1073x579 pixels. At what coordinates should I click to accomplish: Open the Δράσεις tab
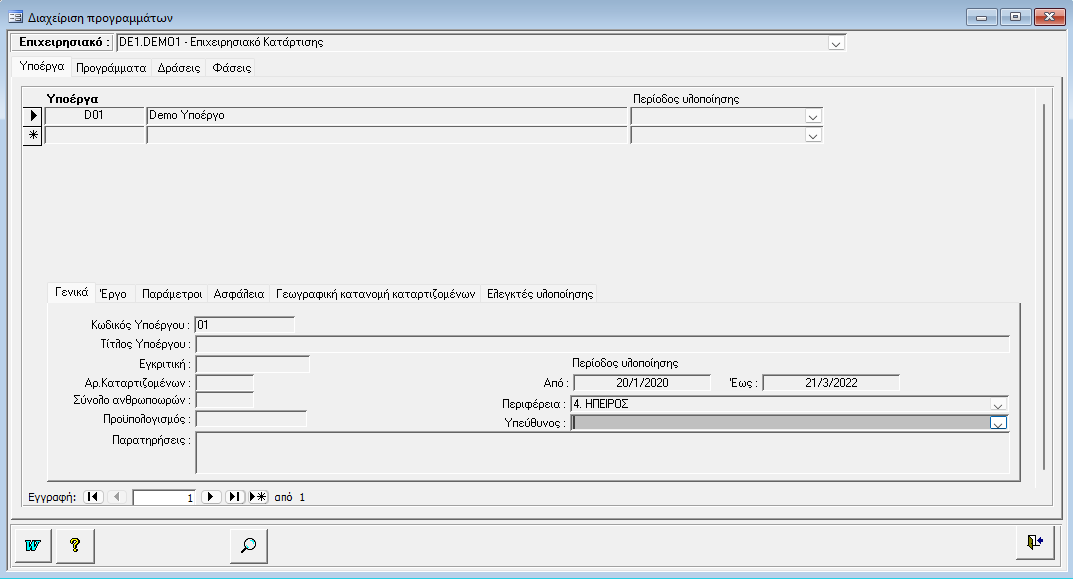tap(179, 68)
